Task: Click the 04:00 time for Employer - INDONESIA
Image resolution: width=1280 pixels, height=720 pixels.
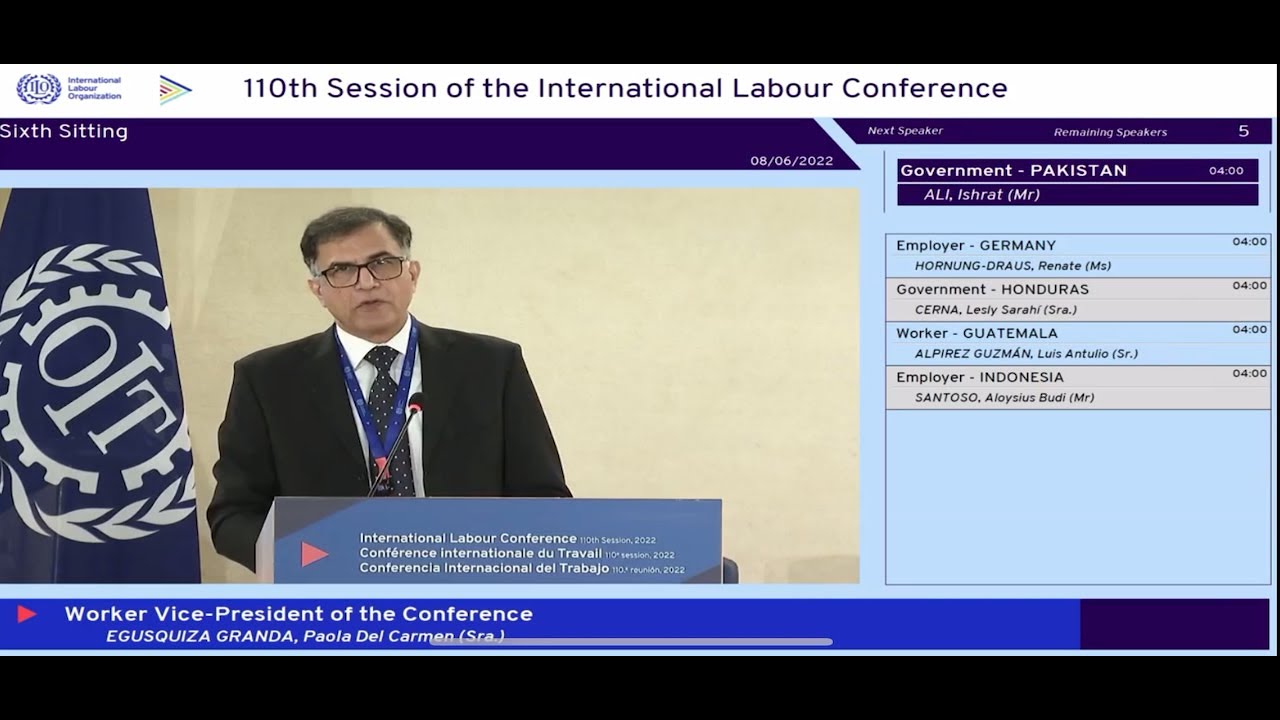Action: [x=1250, y=373]
